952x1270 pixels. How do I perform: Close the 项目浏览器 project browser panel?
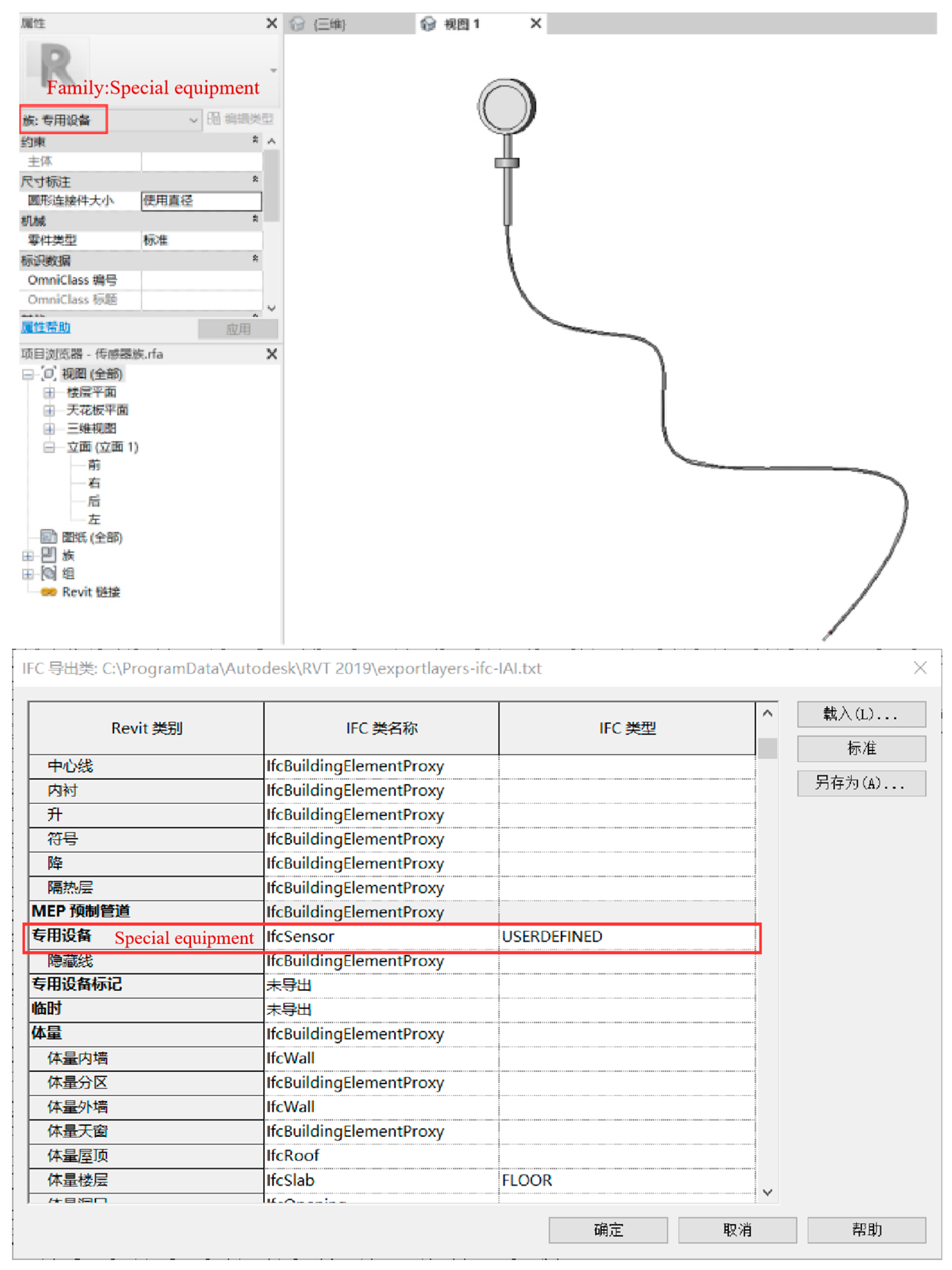(x=271, y=354)
